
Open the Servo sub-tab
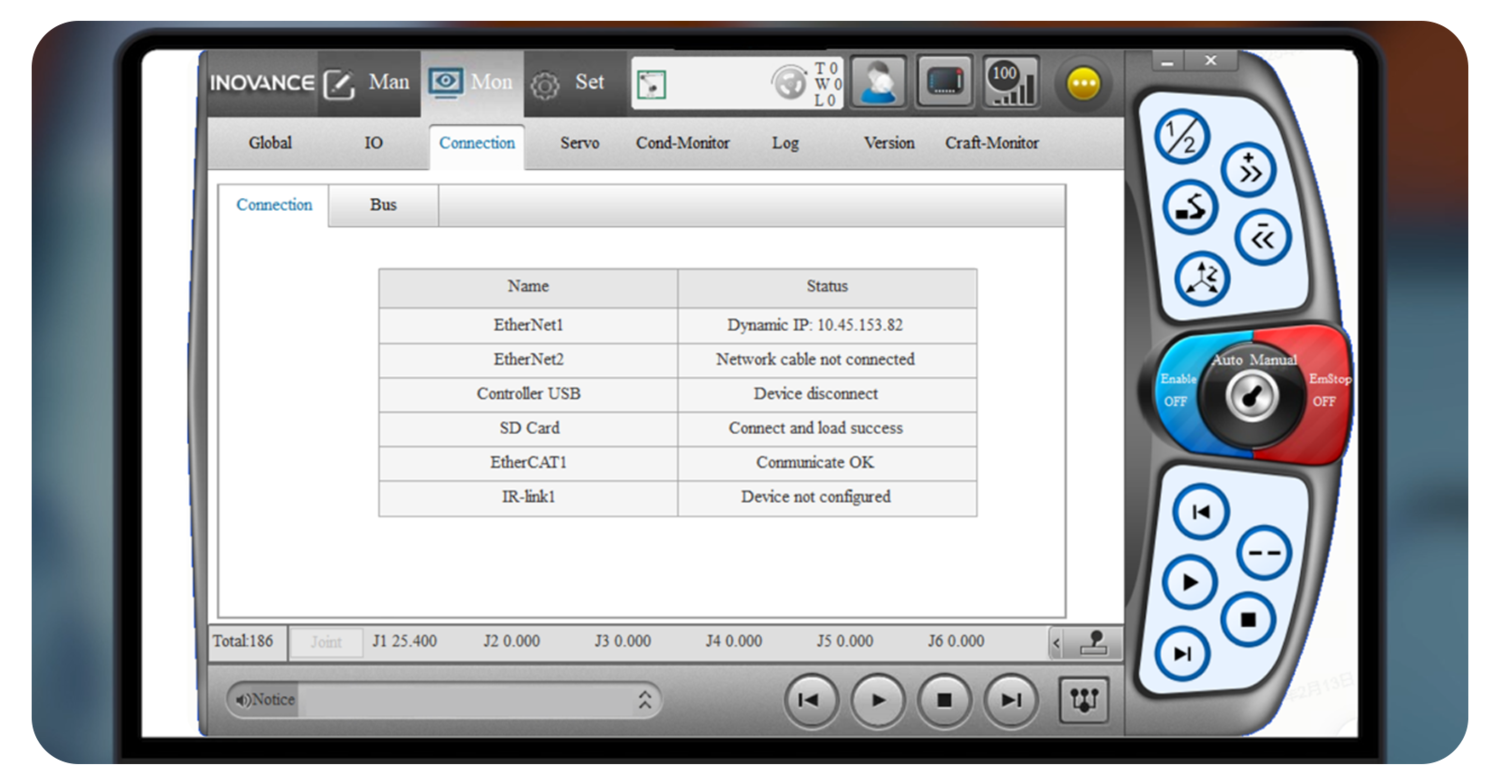tap(580, 143)
